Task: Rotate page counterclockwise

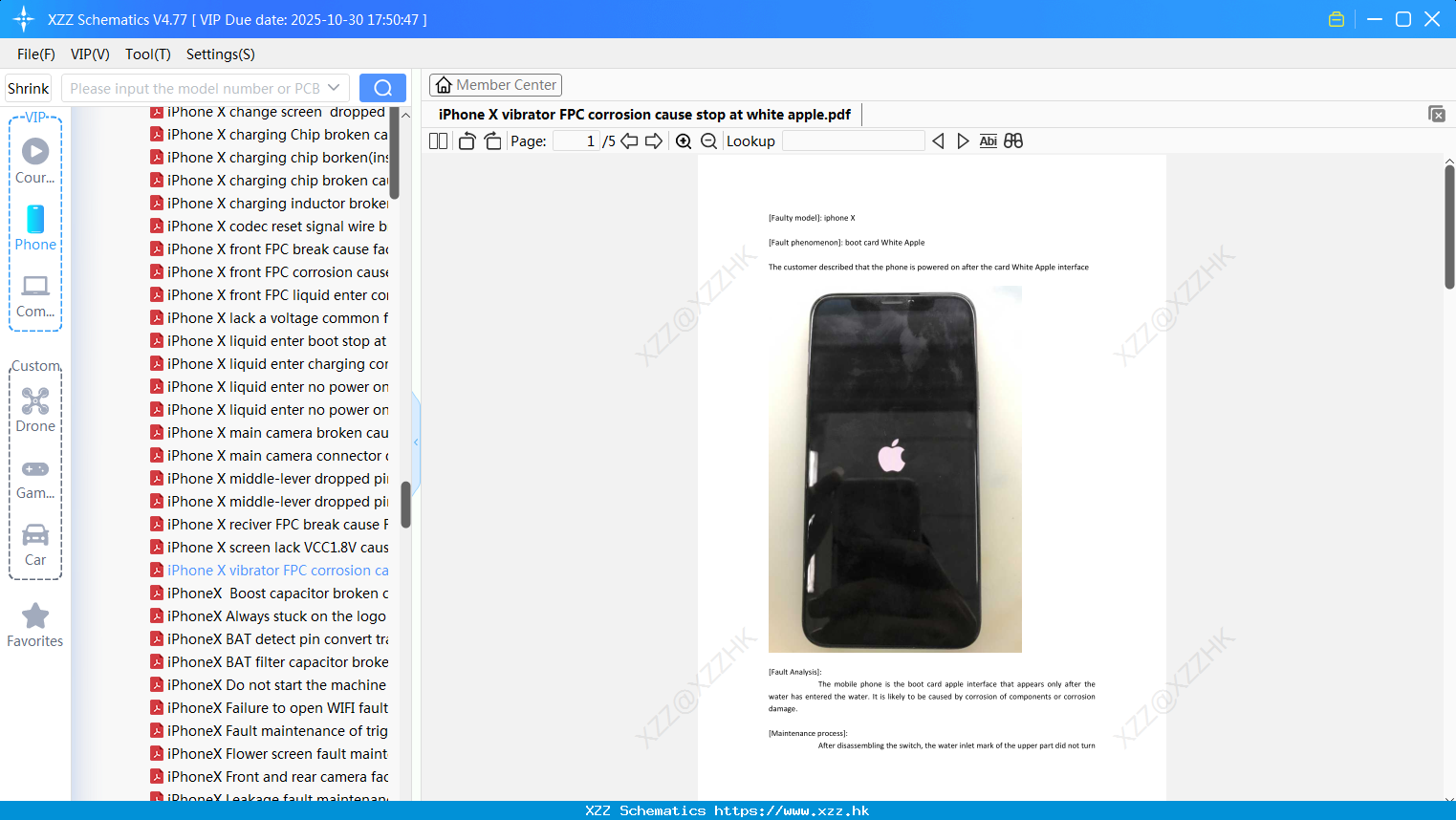Action: click(x=467, y=141)
